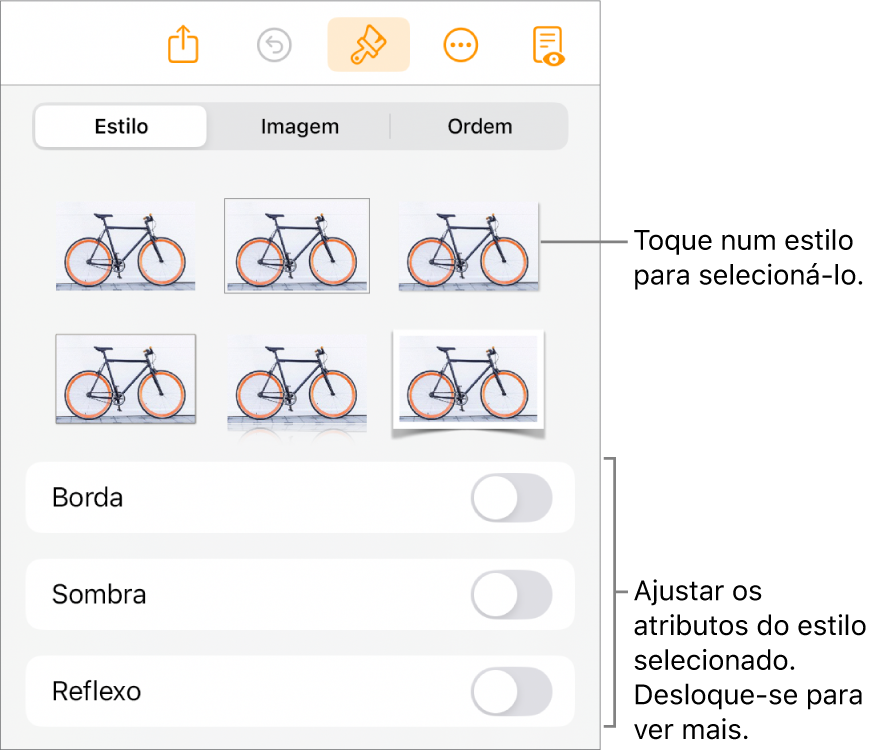Screen dimensions: 886x750
Task: Turn on the Sombra switch
Action: coord(511,594)
